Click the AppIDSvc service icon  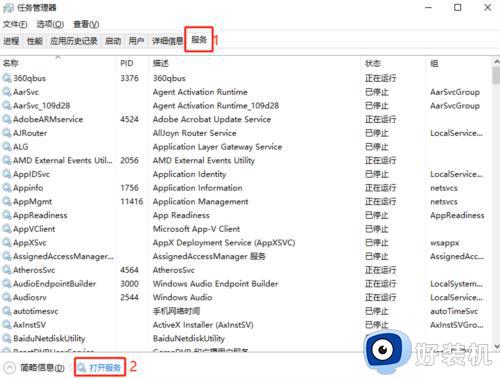[x=7, y=174]
